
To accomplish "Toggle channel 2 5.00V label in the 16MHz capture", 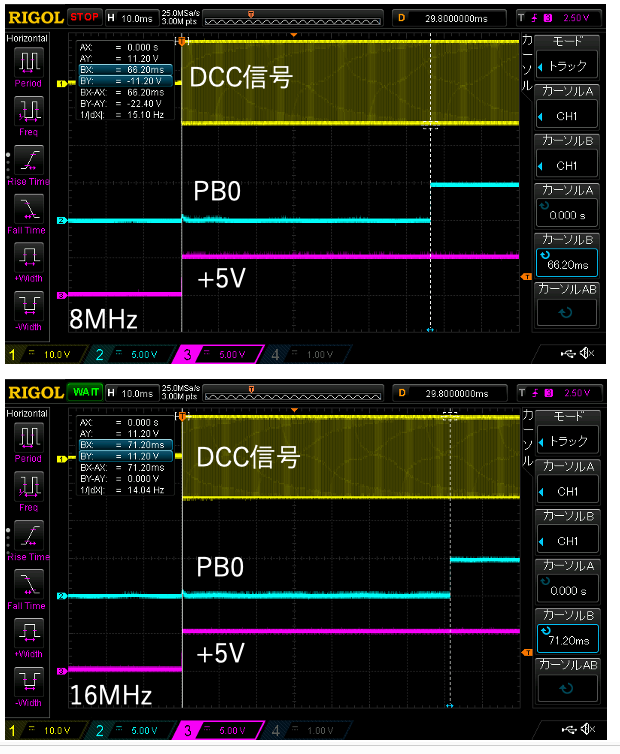I will pyautogui.click(x=144, y=730).
